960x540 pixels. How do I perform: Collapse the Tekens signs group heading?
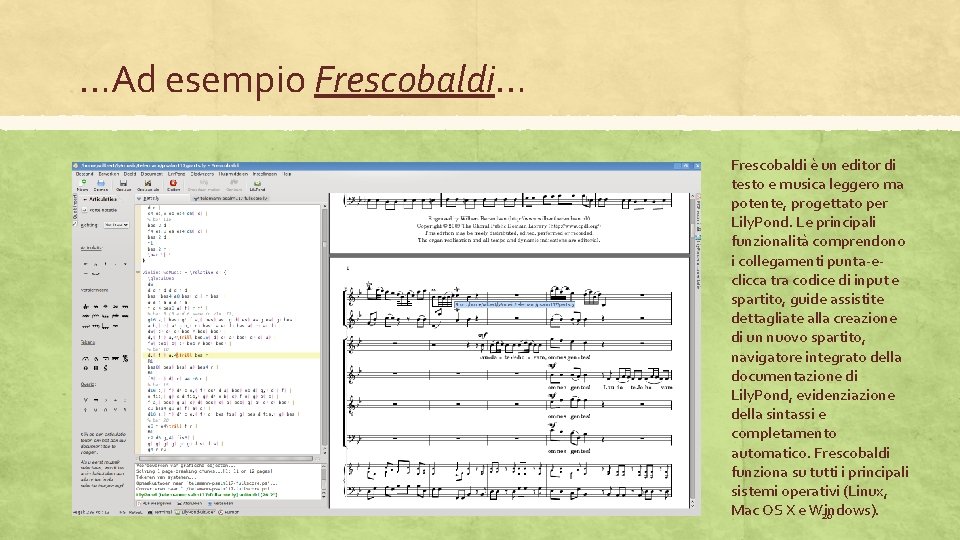click(88, 342)
